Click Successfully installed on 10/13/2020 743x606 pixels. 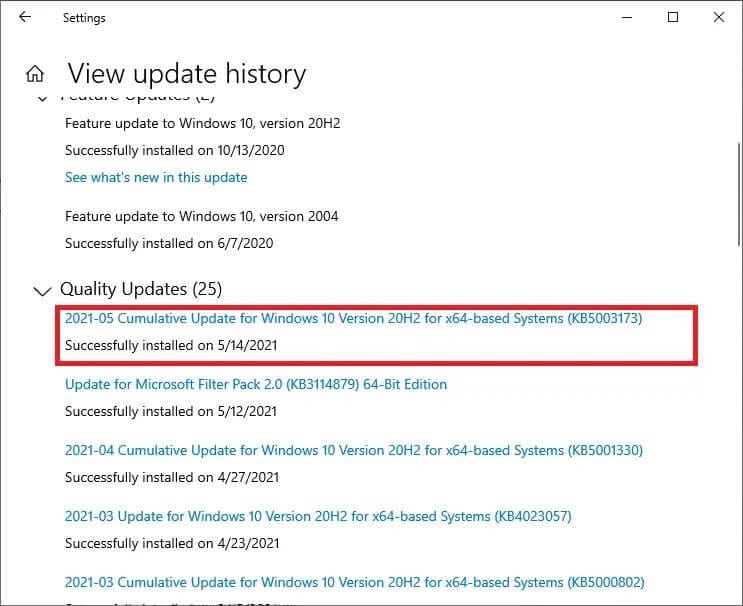174,150
